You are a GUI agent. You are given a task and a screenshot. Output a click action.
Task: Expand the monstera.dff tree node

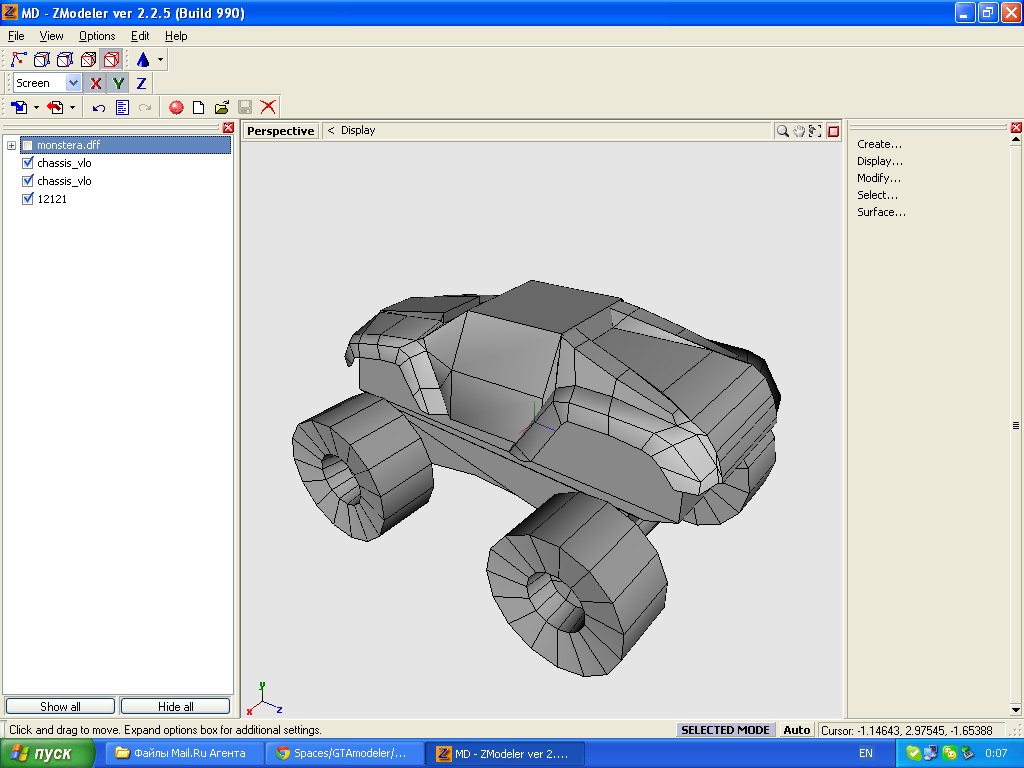point(11,145)
